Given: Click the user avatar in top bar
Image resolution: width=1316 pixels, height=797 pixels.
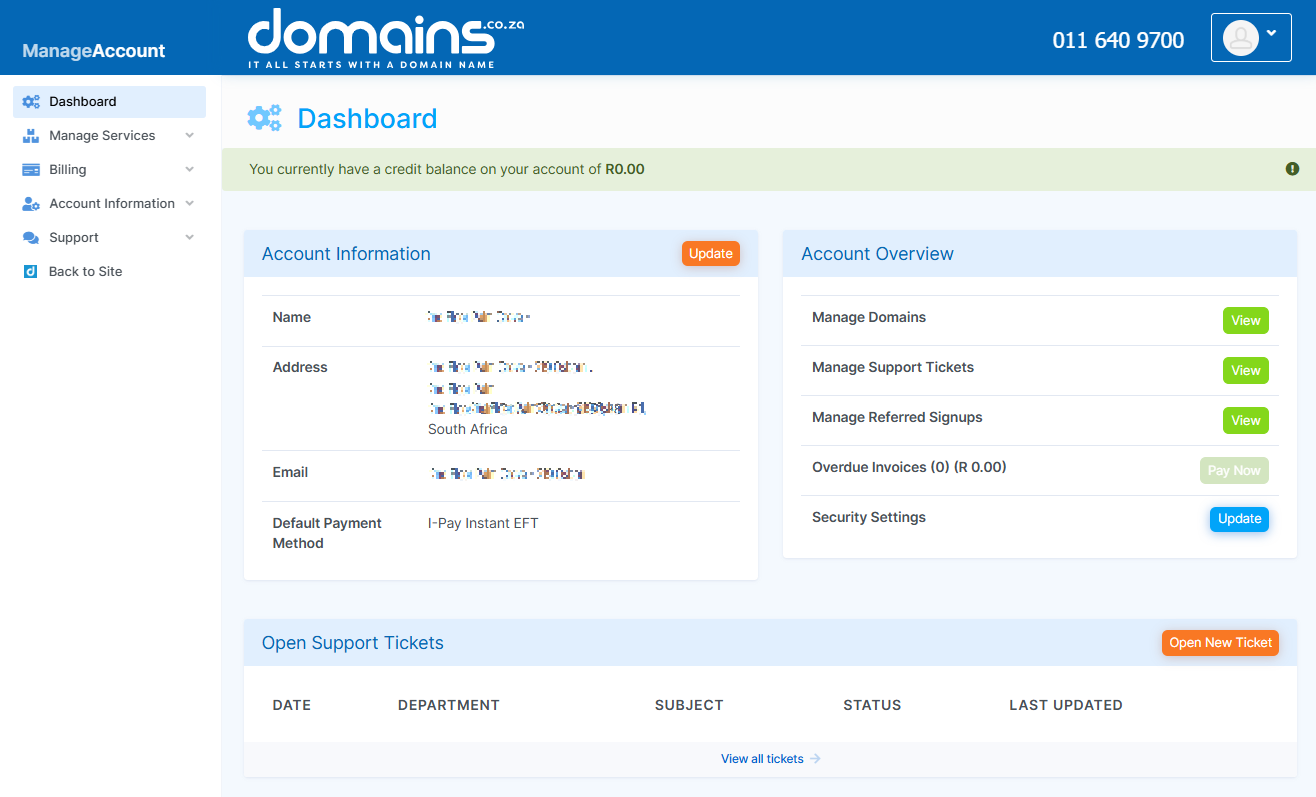Looking at the screenshot, I should click(1240, 37).
